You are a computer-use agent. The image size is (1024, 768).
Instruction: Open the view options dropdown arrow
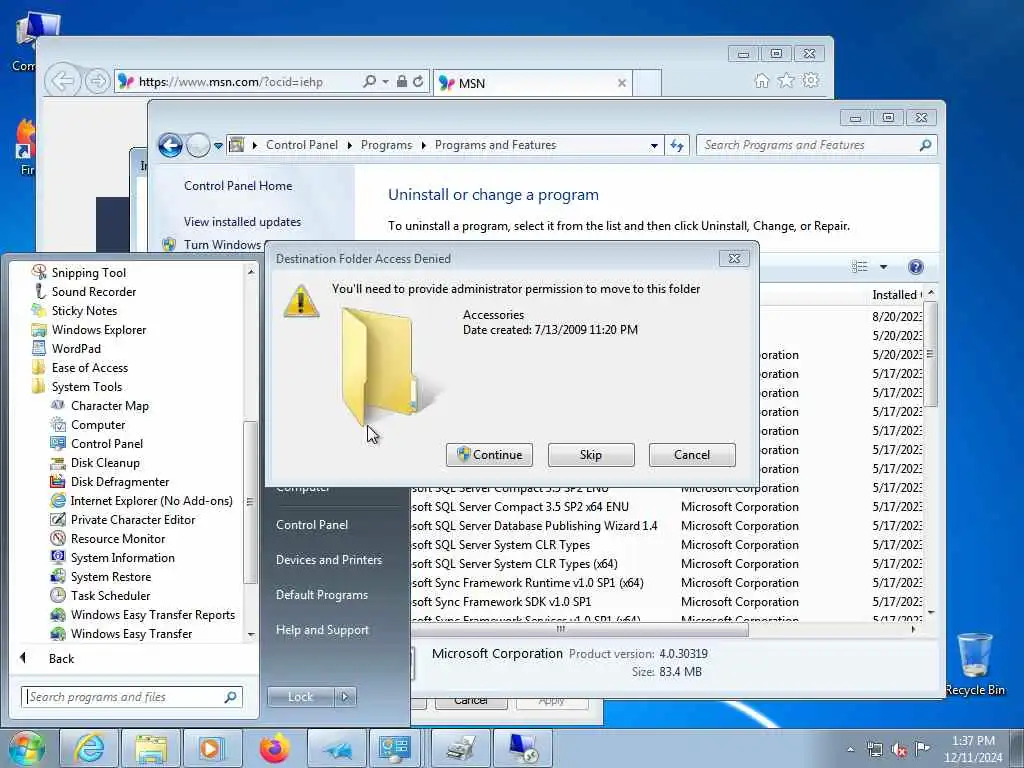pos(883,266)
